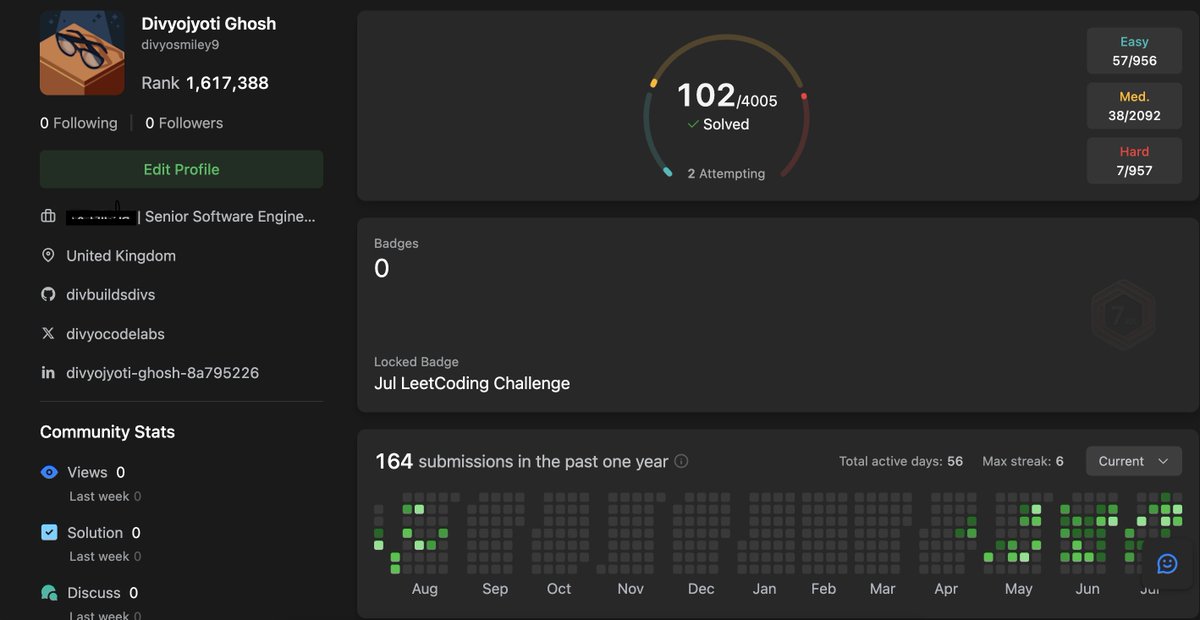The width and height of the screenshot is (1200, 620).
Task: Click the blue Views eye icon
Action: pos(49,472)
